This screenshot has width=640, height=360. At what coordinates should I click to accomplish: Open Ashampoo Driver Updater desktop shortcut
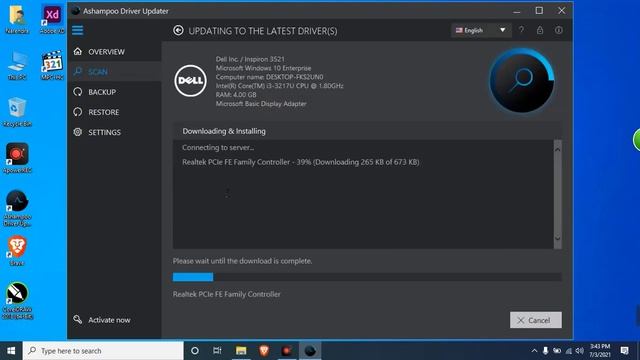coord(17,208)
